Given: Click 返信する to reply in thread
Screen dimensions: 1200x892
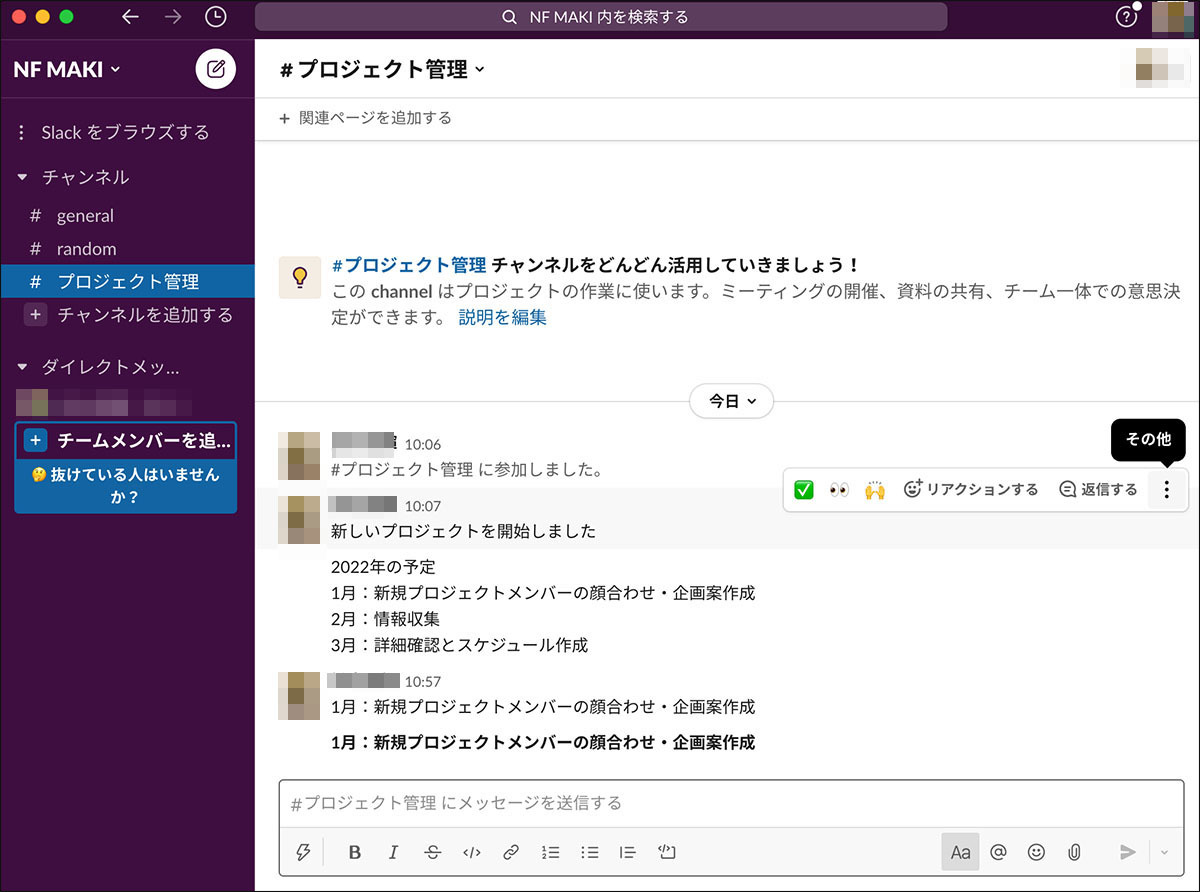Looking at the screenshot, I should click(1098, 490).
